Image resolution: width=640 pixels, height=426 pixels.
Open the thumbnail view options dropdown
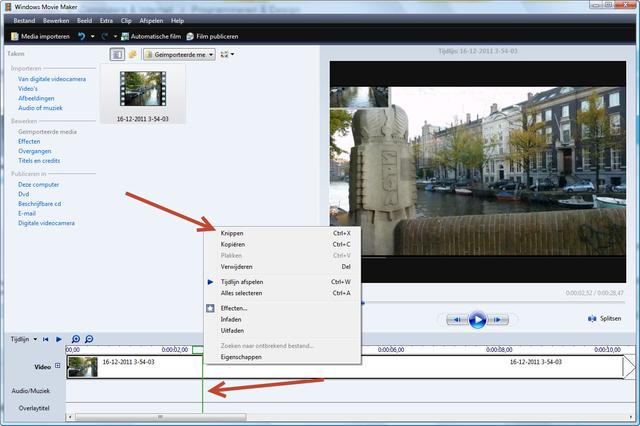(228, 54)
